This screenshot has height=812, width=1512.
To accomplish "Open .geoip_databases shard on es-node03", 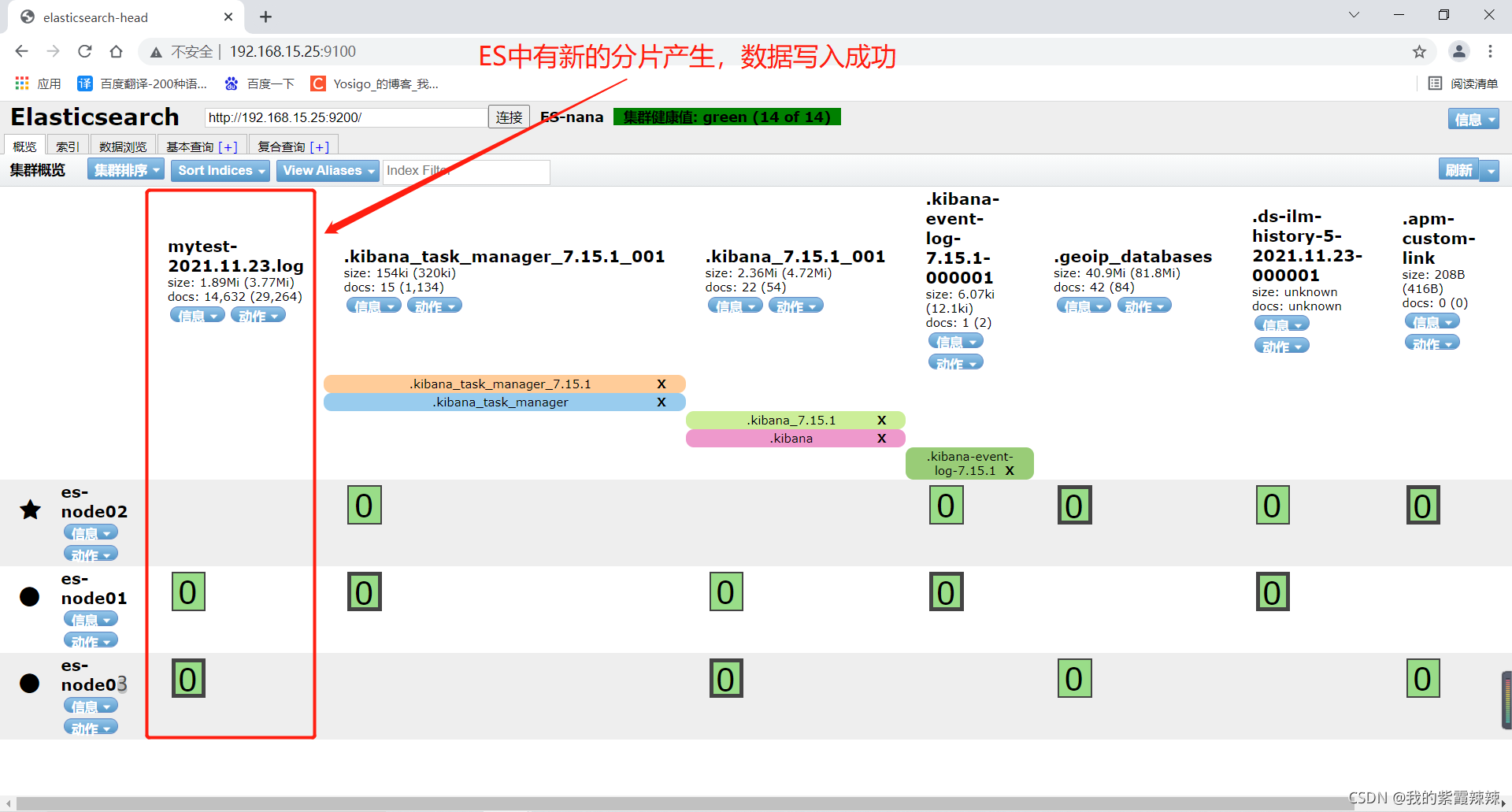I will (x=1075, y=679).
